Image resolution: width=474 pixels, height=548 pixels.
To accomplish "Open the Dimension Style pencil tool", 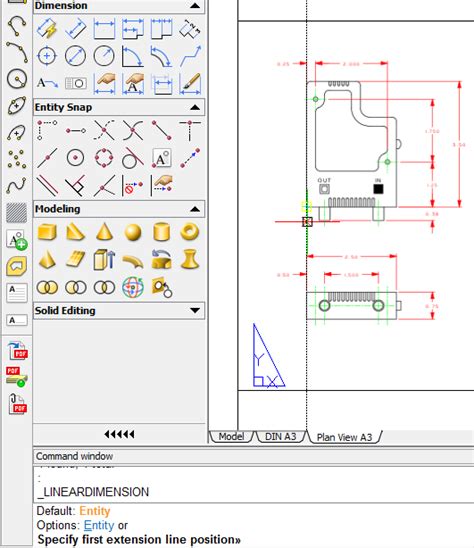I will coord(190,84).
